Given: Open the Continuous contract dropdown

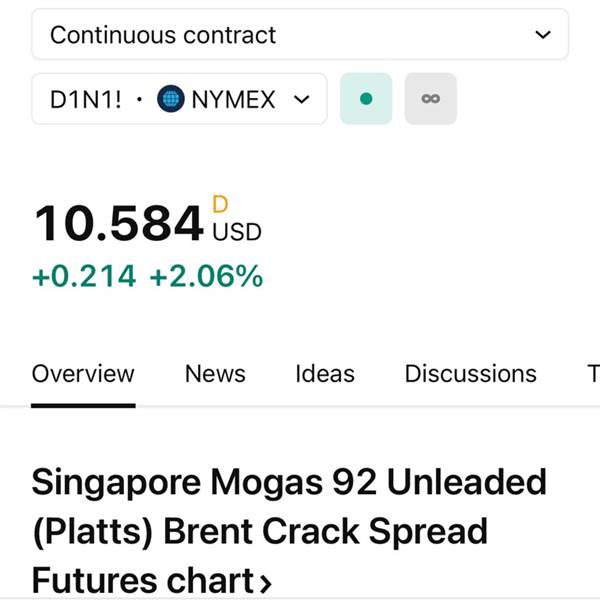Looking at the screenshot, I should 300,34.
